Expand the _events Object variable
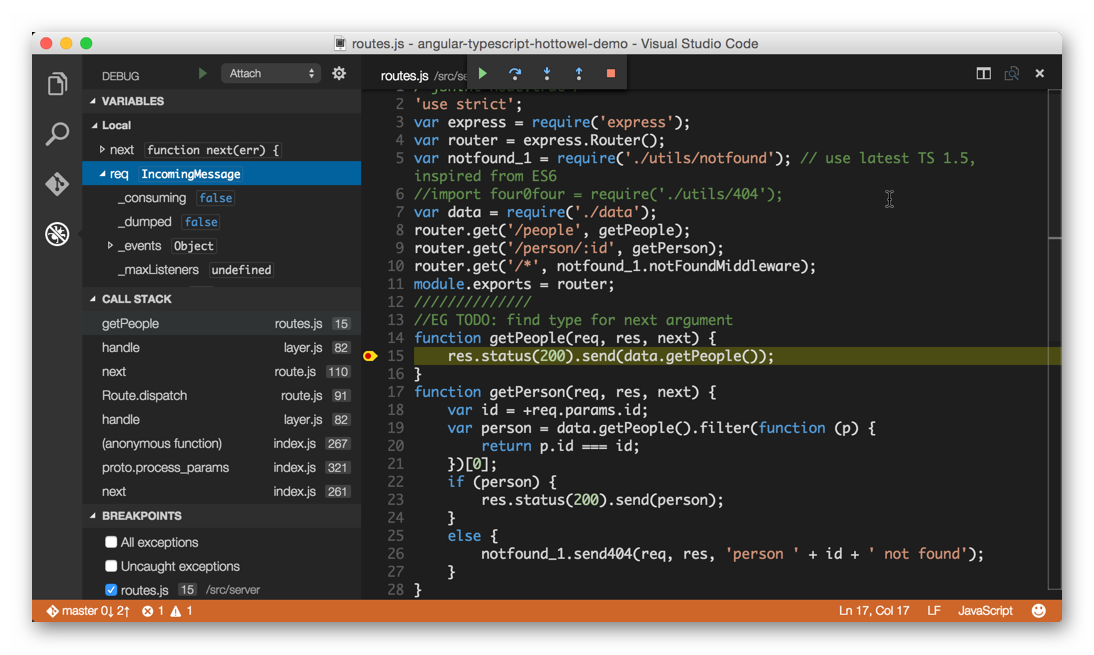 110,246
